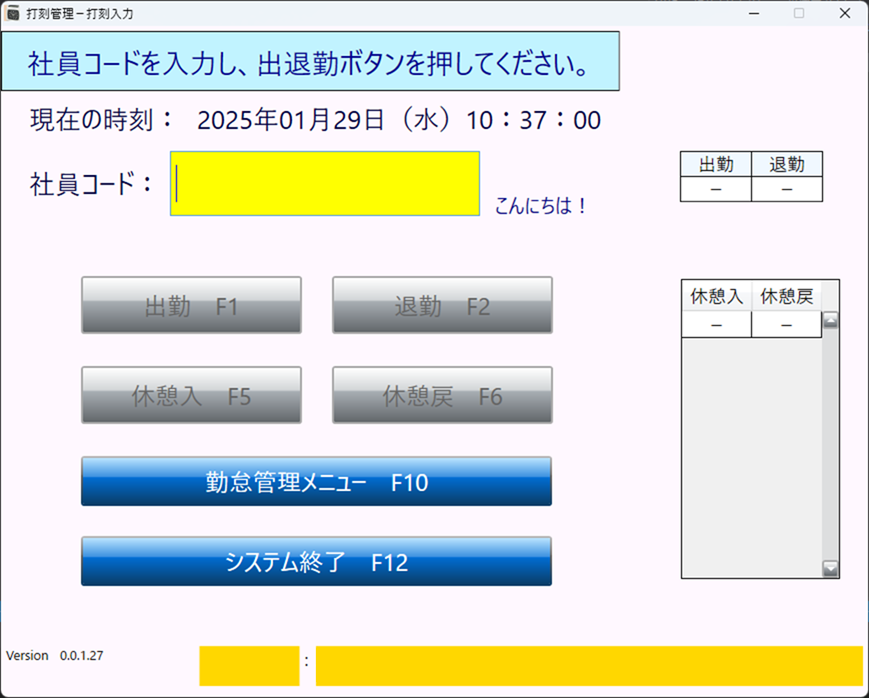
Task: Click the 休憩戻 column header
Action: tap(786, 297)
